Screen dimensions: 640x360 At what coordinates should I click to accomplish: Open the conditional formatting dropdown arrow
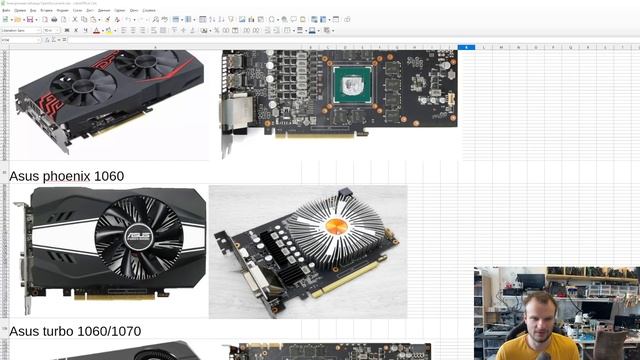pos(333,30)
